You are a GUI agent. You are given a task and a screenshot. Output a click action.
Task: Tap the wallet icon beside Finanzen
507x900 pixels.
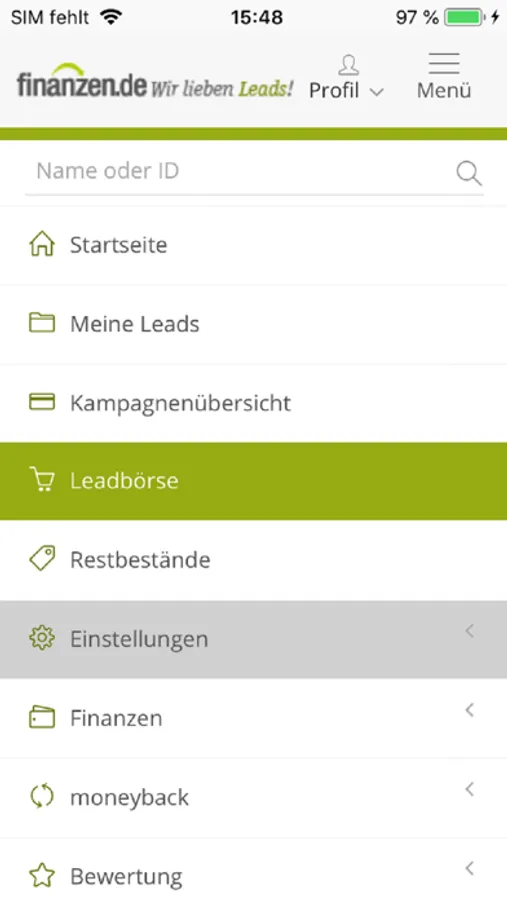pyautogui.click(x=42, y=717)
